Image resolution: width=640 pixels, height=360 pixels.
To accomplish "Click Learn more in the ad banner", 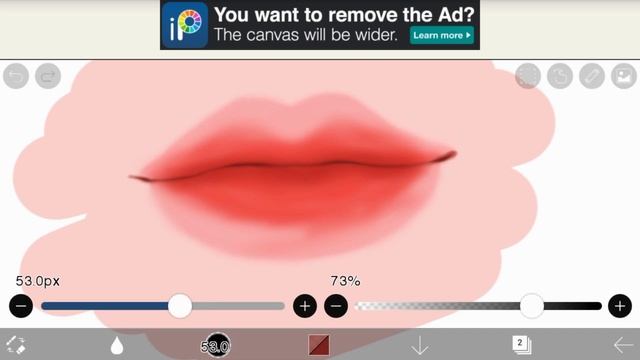I will click(x=442, y=36).
